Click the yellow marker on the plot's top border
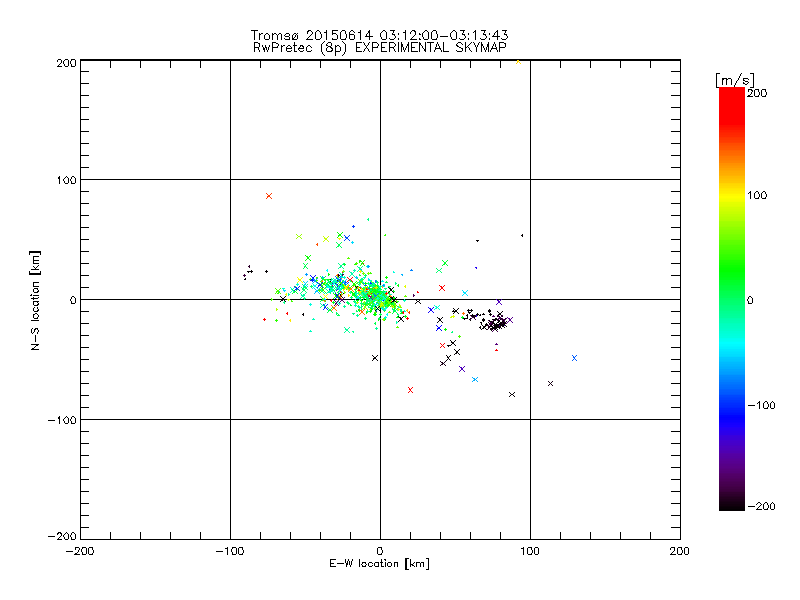The height and width of the screenshot is (600, 800). pyautogui.click(x=518, y=62)
